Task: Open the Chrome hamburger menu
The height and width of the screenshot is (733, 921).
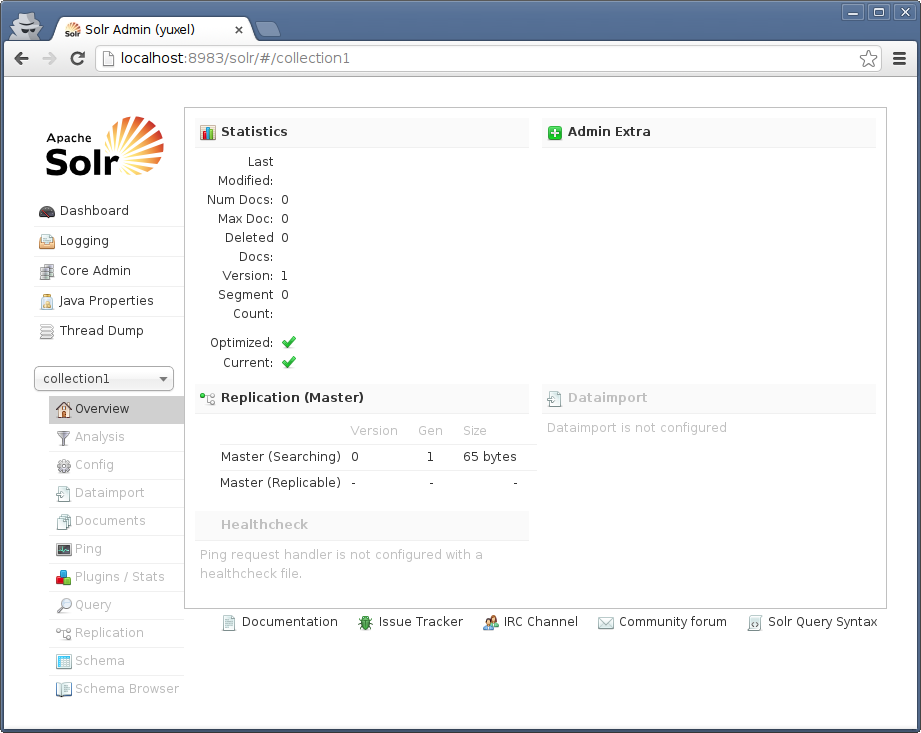Action: point(899,59)
